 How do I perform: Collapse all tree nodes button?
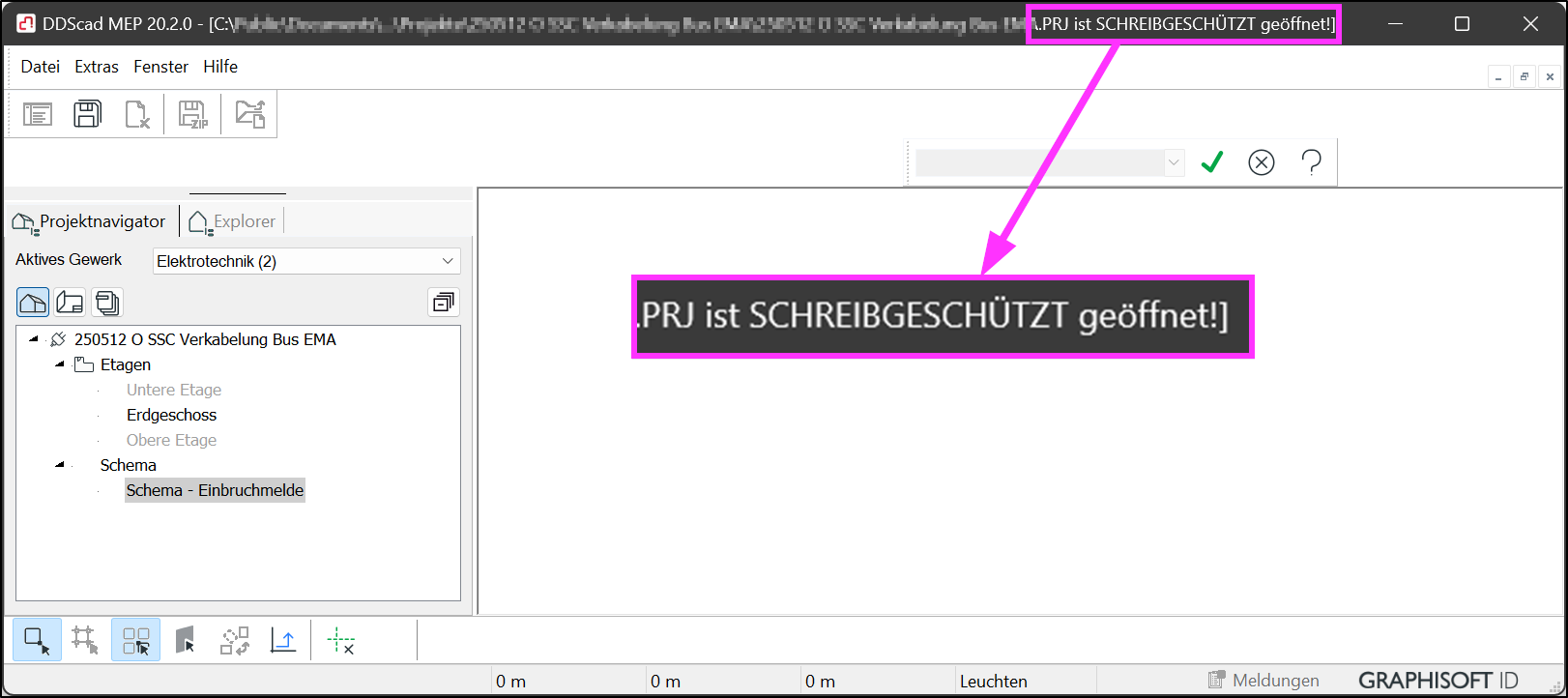coord(444,303)
